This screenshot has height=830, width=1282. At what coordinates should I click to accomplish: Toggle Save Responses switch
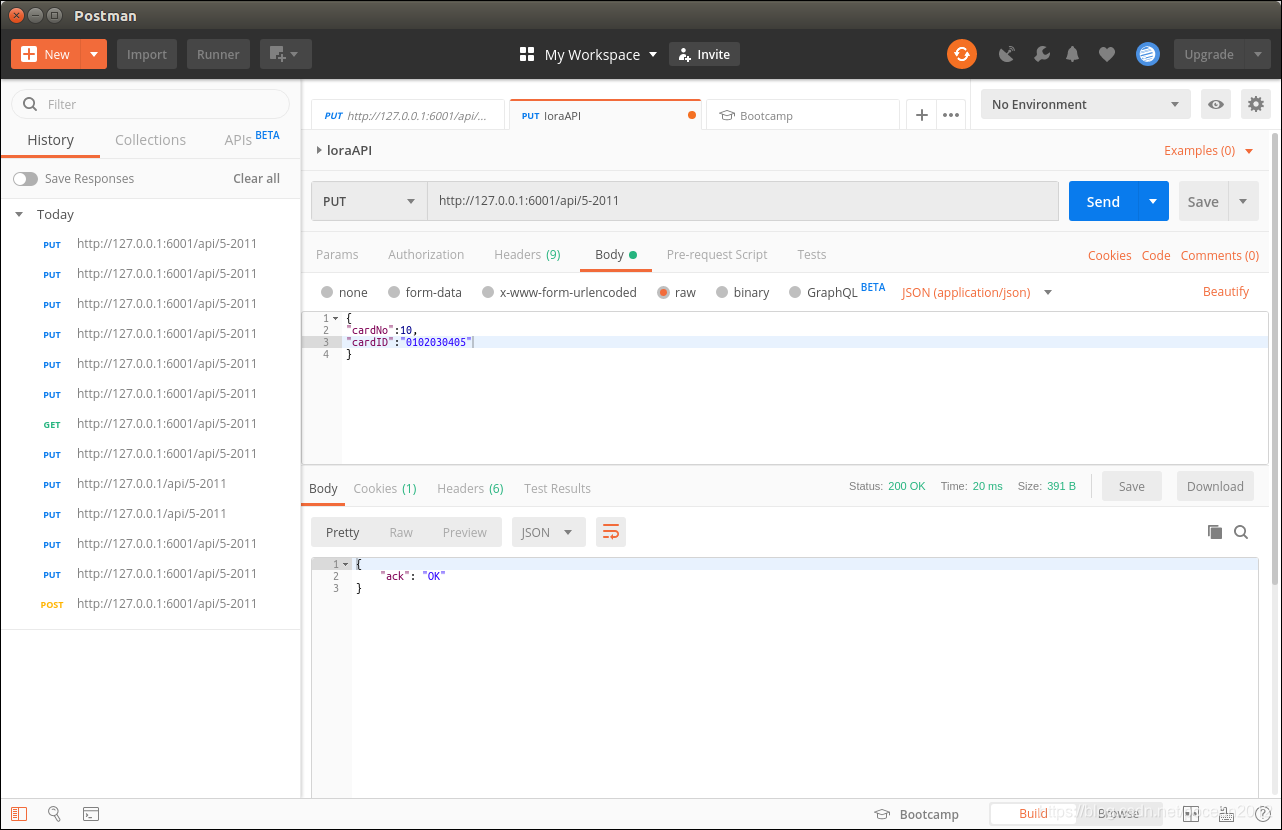tap(25, 178)
